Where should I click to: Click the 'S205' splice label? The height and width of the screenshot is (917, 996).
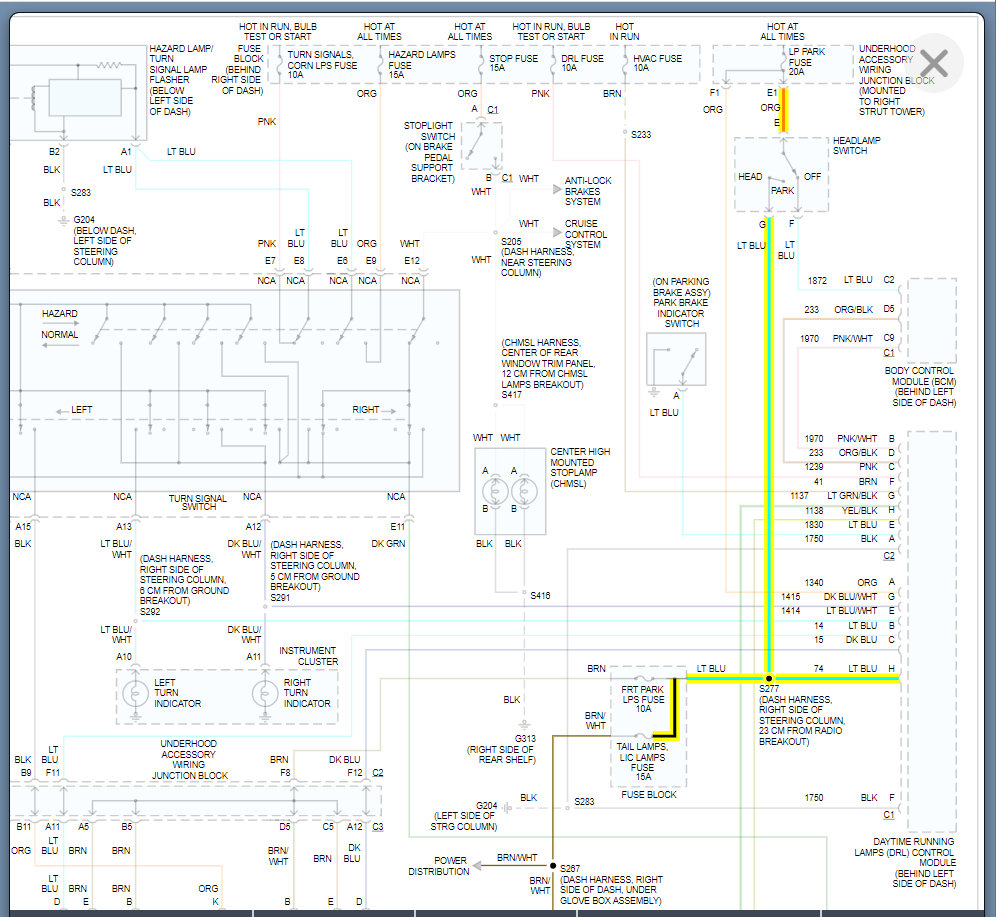point(511,241)
